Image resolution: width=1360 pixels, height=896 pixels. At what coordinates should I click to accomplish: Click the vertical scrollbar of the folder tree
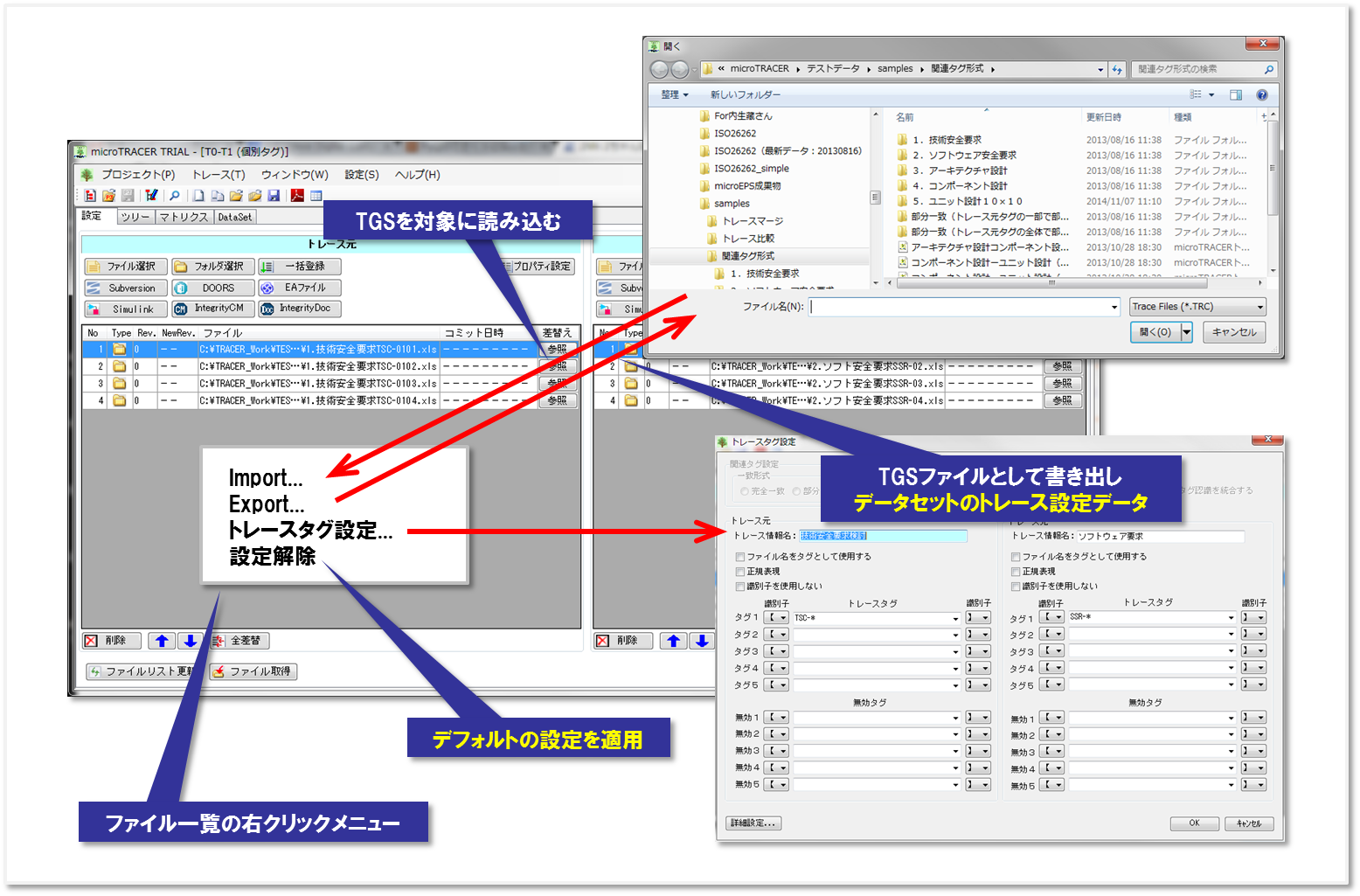[876, 198]
